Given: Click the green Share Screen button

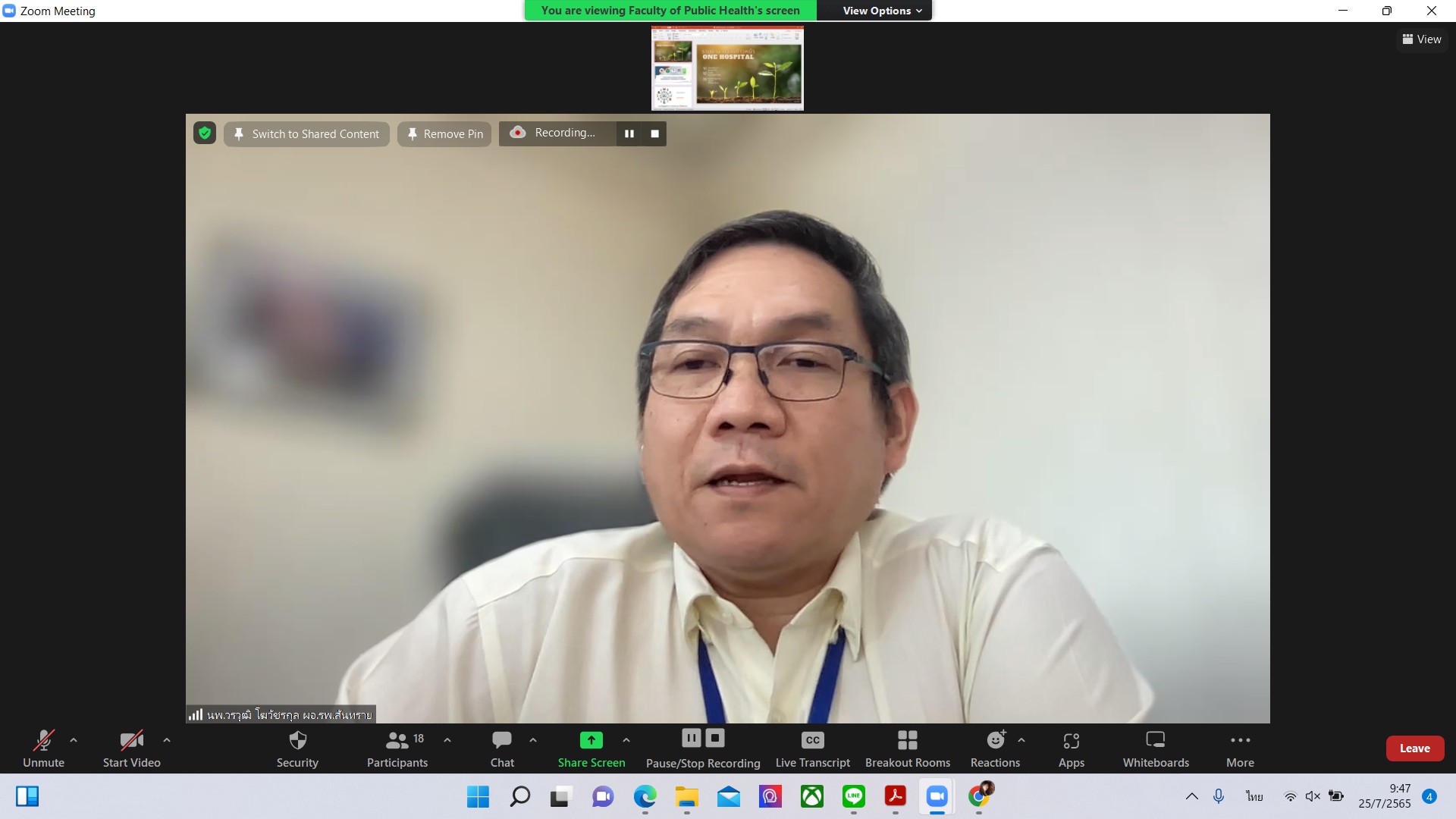Looking at the screenshot, I should [x=591, y=748].
